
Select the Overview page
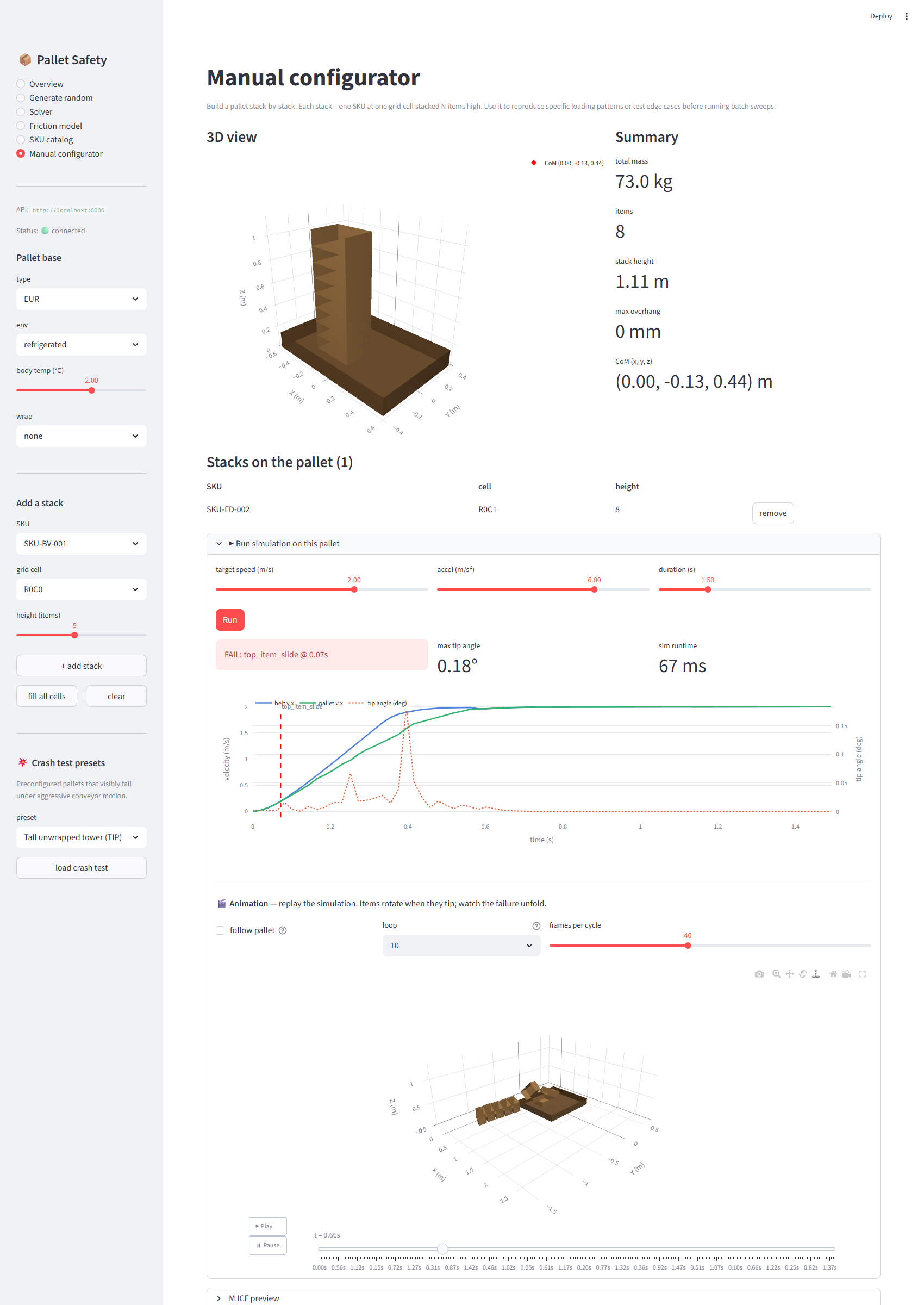[40, 84]
